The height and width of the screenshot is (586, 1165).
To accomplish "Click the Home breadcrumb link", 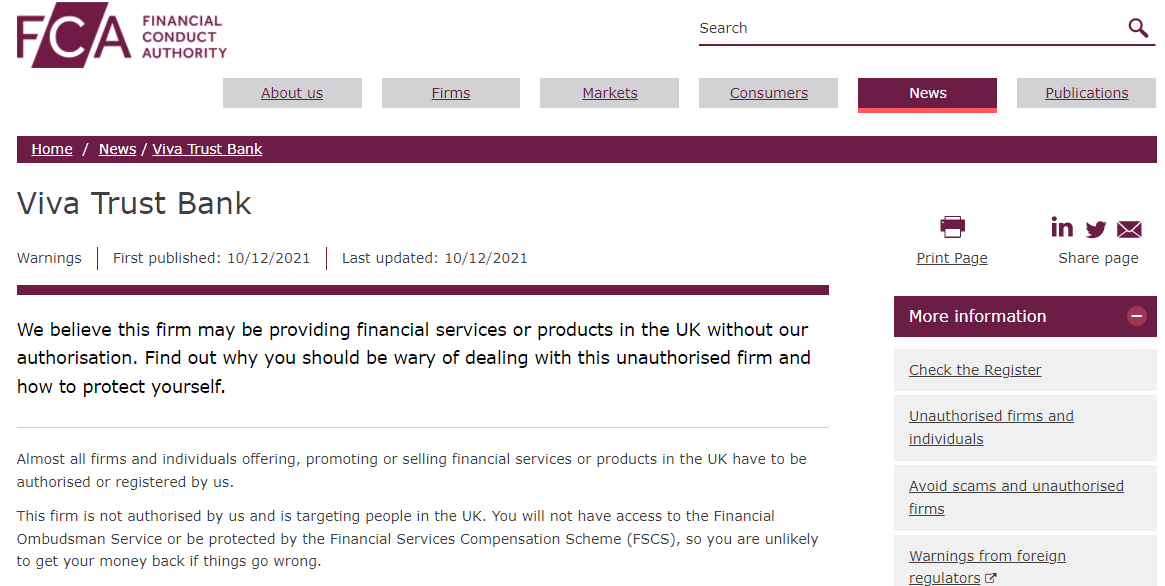I will [x=52, y=149].
